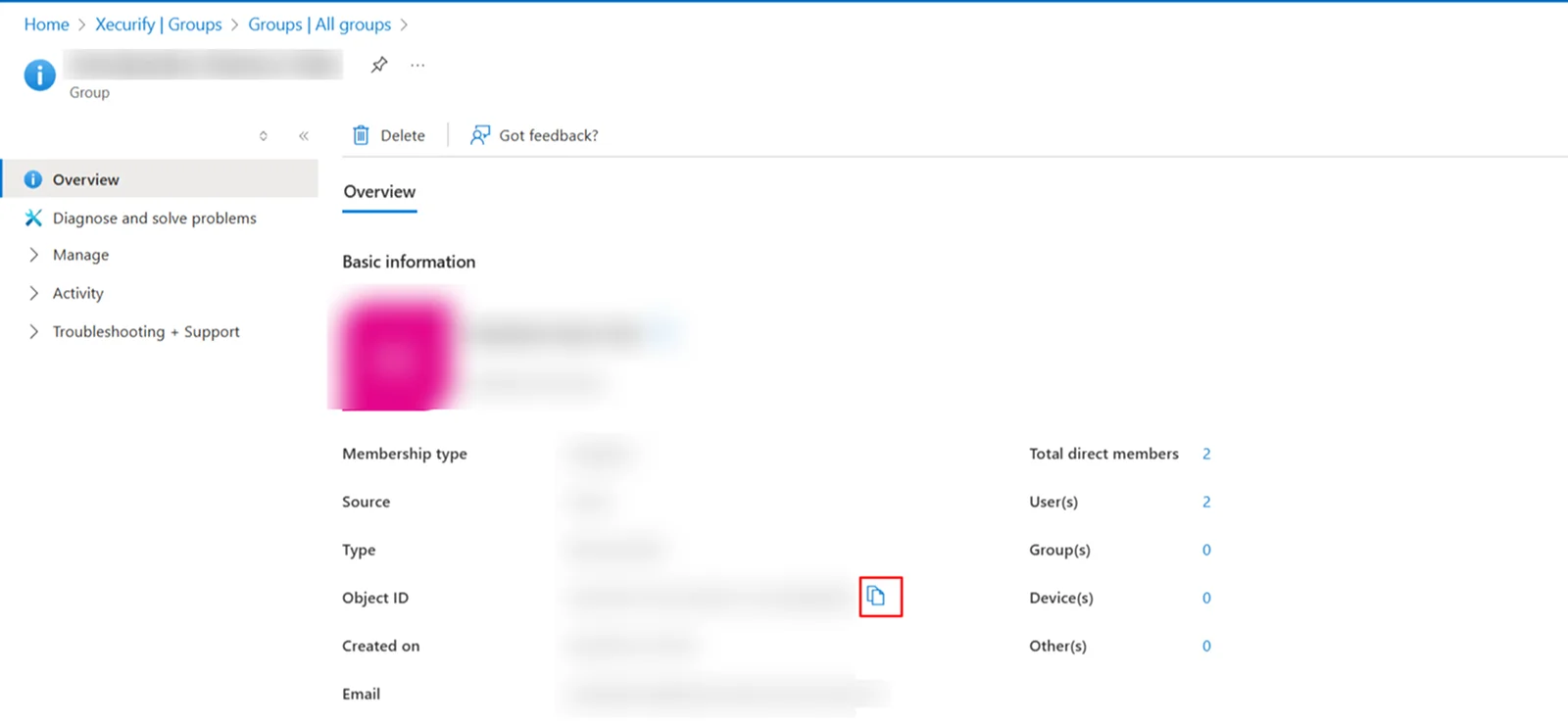Click the 'Object ID' label
The height and width of the screenshot is (726, 1568).
pyautogui.click(x=375, y=598)
